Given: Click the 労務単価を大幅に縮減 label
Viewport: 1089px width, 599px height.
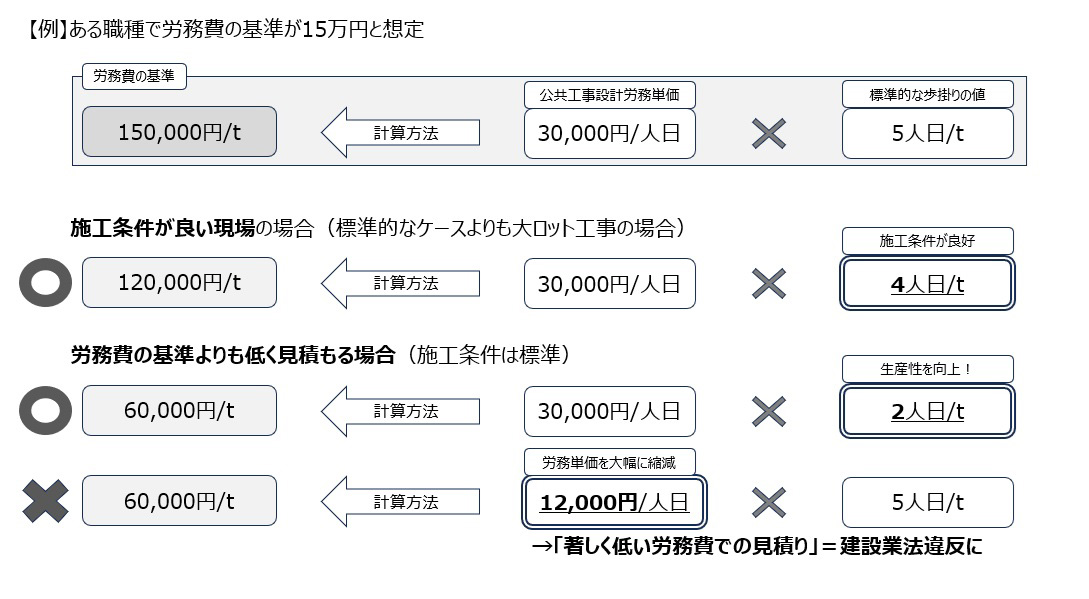Looking at the screenshot, I should 609,462.
